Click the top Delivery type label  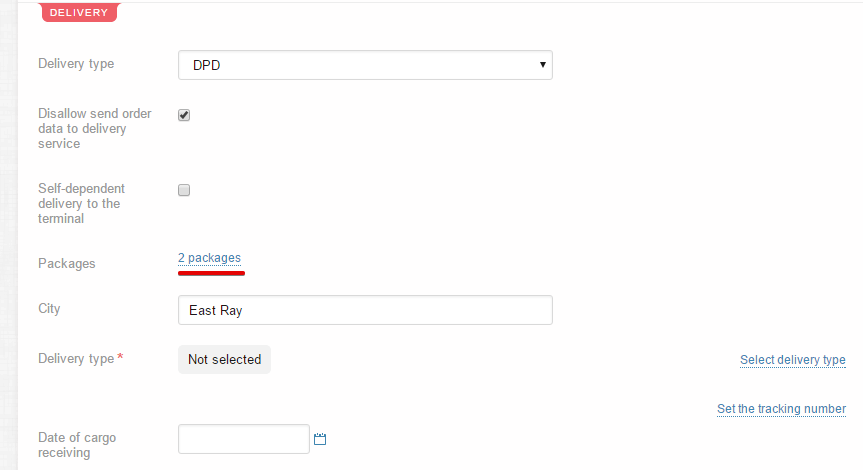coord(76,64)
